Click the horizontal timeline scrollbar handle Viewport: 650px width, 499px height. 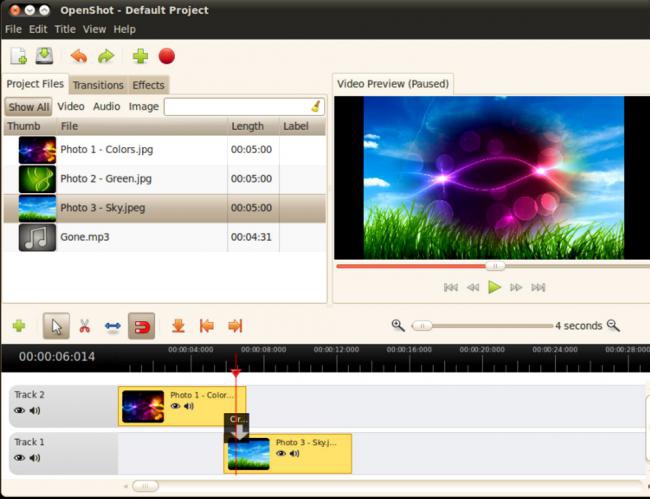click(145, 486)
